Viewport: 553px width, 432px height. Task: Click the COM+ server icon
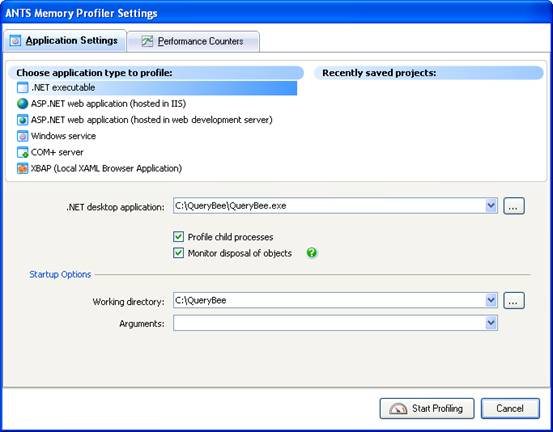22,152
